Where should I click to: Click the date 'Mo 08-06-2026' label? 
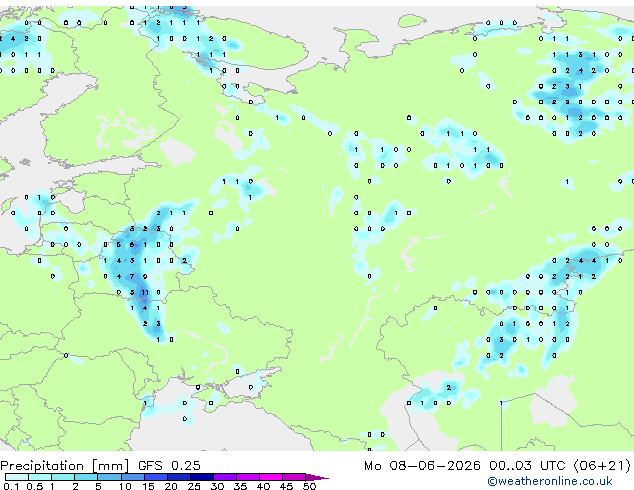[422, 466]
